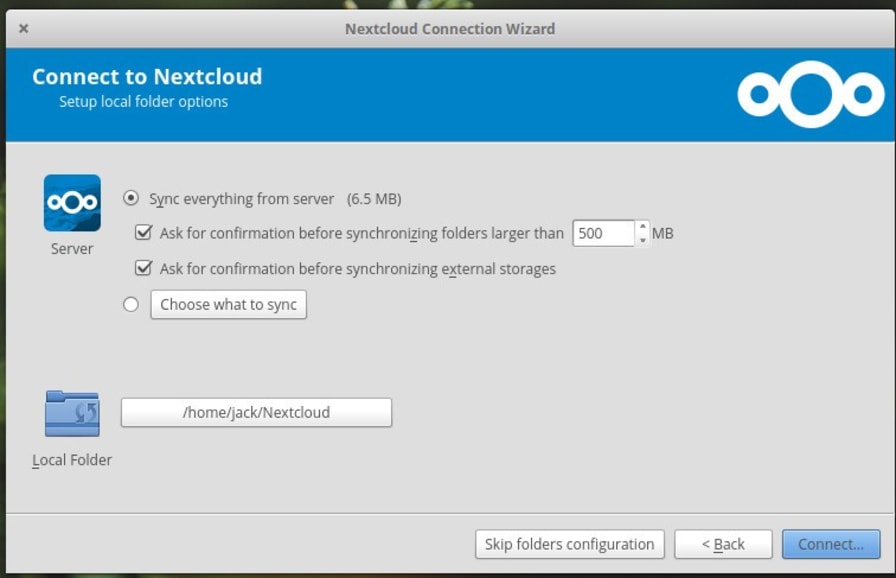Increase folder size limit with up arrow
Screen dimensions: 896x578
click(642, 226)
